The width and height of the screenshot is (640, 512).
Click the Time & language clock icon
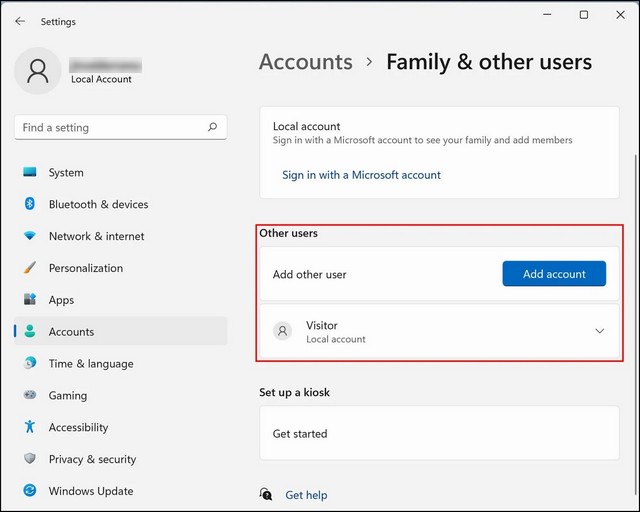coord(30,363)
